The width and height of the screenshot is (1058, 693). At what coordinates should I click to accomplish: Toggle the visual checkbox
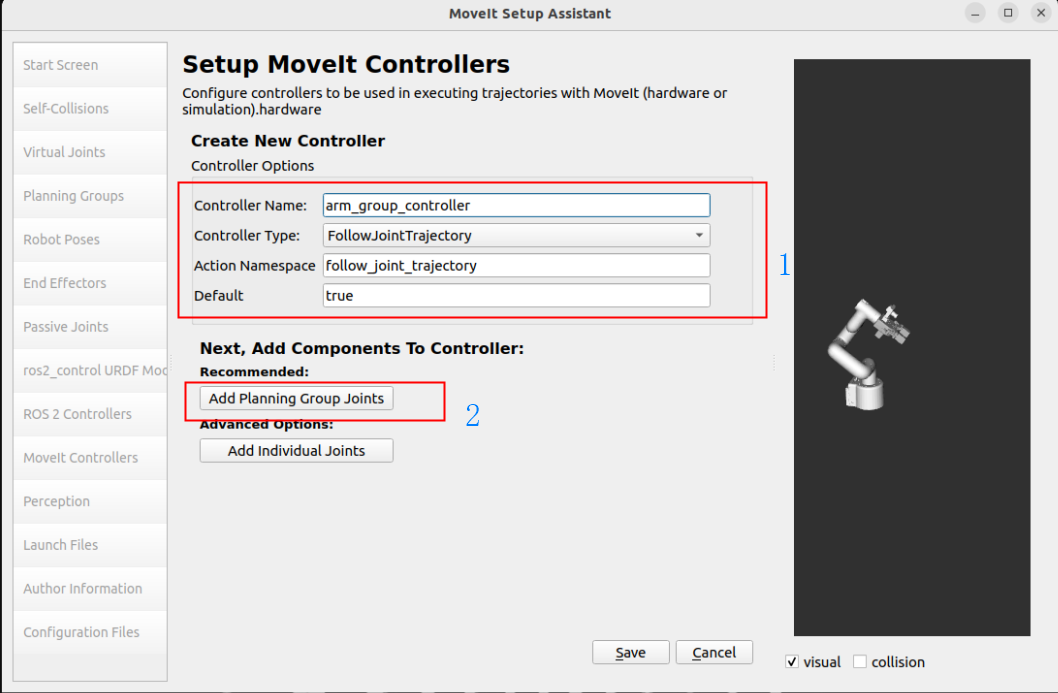792,662
